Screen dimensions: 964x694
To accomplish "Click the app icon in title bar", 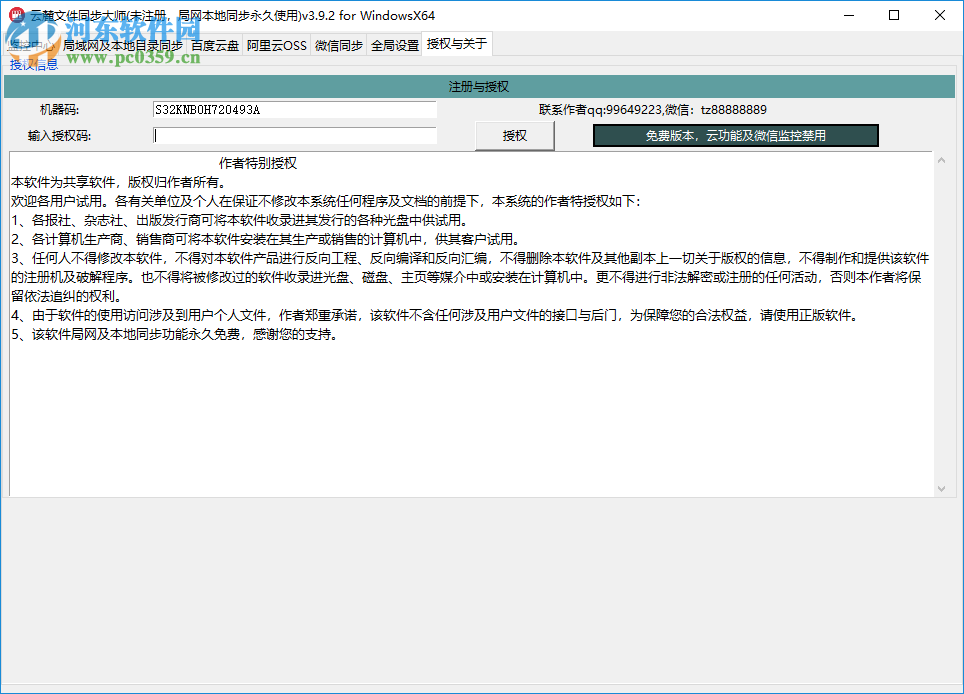I will pos(17,15).
